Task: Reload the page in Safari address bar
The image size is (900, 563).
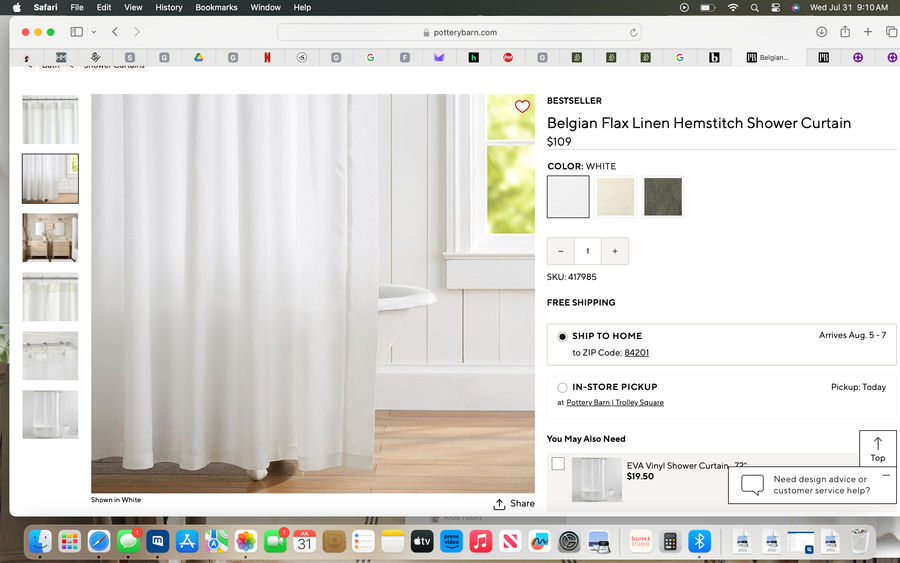Action: (633, 33)
